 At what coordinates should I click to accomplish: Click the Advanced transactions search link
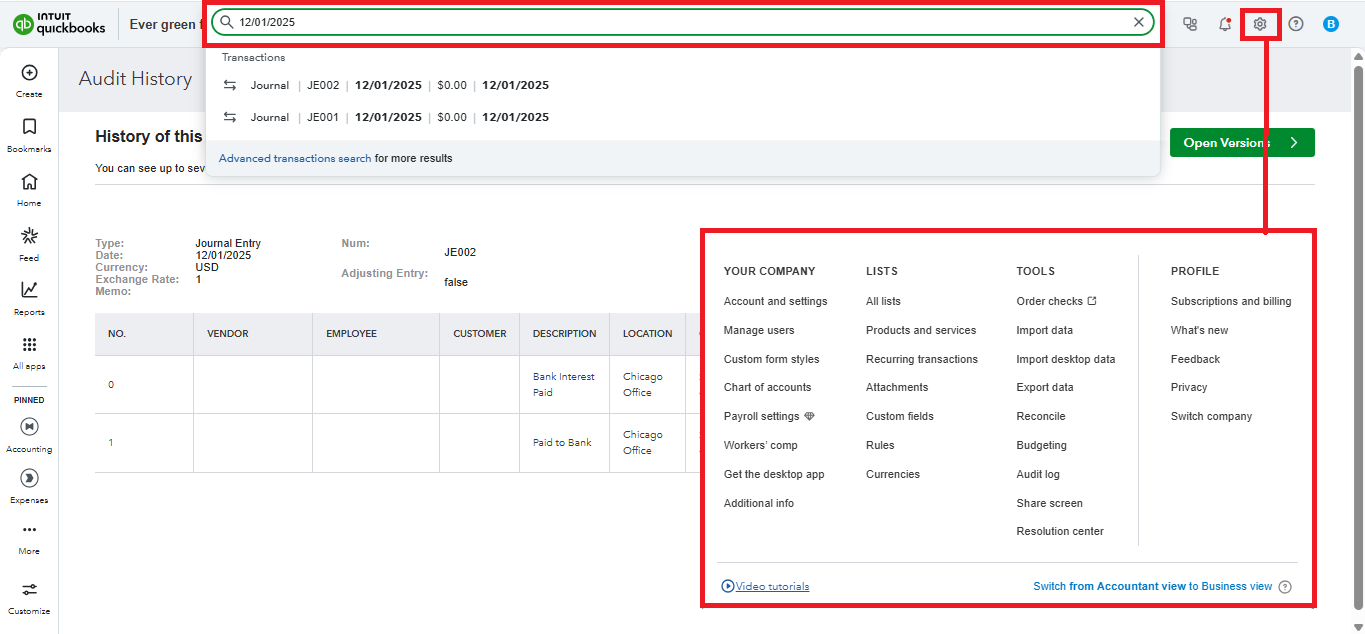coord(295,159)
